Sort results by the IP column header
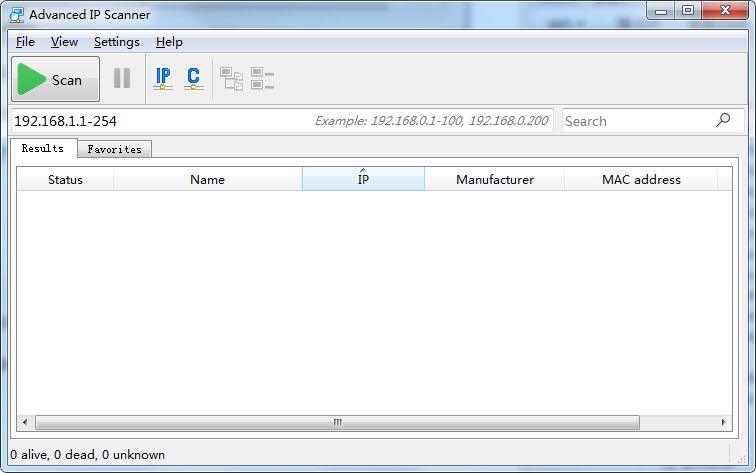Image resolution: width=756 pixels, height=473 pixels. [363, 179]
